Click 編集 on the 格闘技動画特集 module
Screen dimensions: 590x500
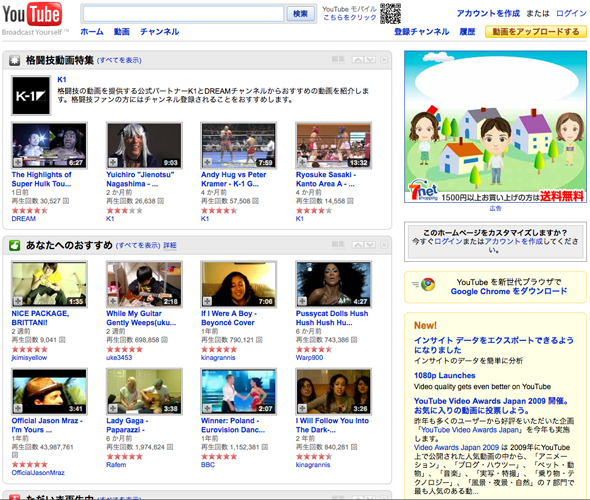tap(338, 59)
